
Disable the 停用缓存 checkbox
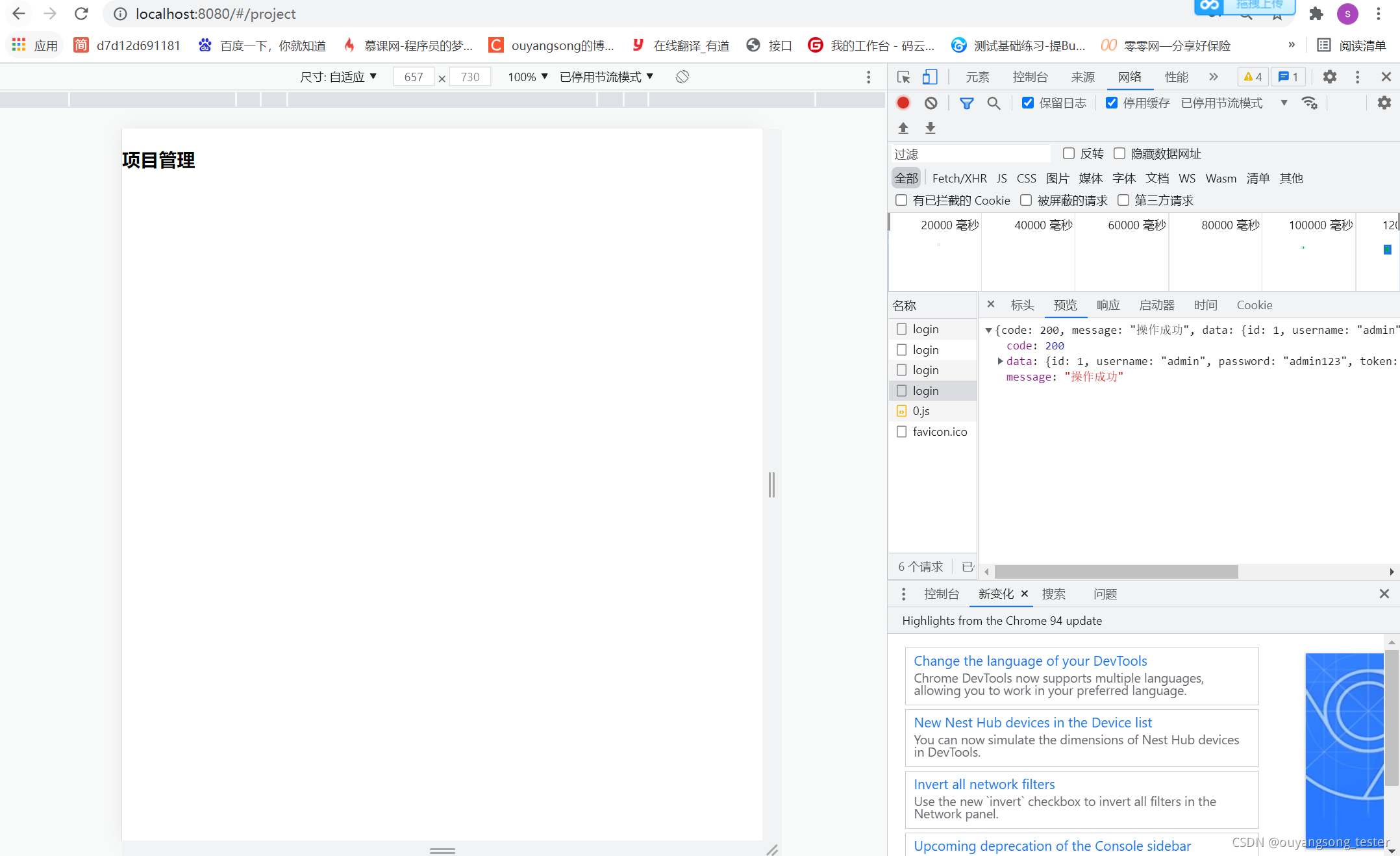pyautogui.click(x=1112, y=103)
